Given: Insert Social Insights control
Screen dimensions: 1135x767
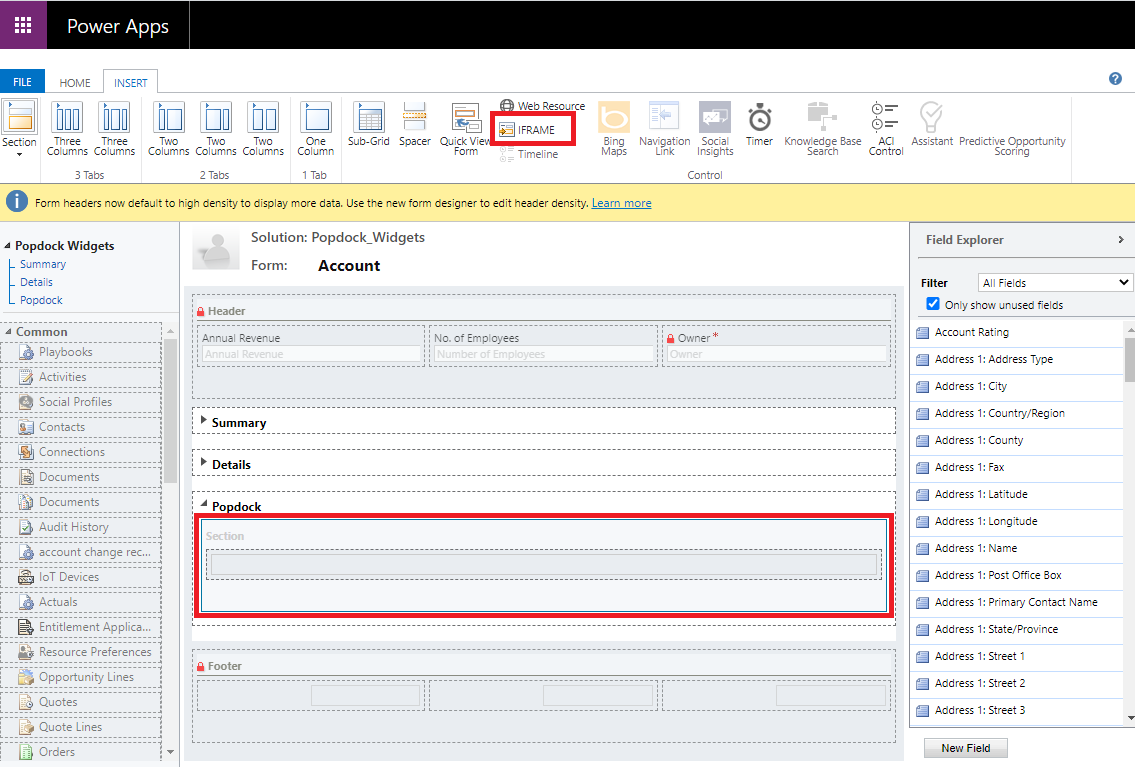Looking at the screenshot, I should [715, 129].
